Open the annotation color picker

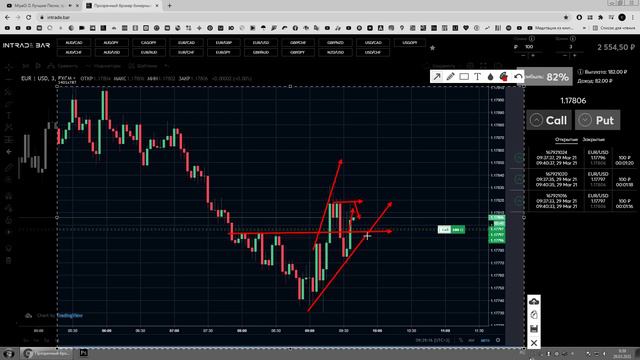[504, 77]
